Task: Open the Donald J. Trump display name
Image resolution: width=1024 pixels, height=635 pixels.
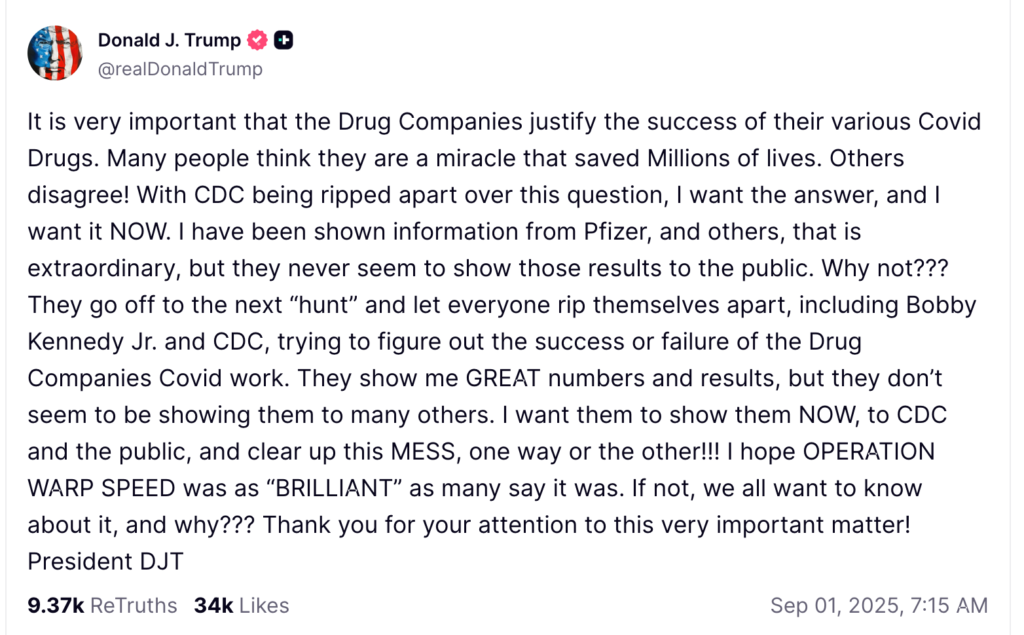Action: click(x=169, y=40)
